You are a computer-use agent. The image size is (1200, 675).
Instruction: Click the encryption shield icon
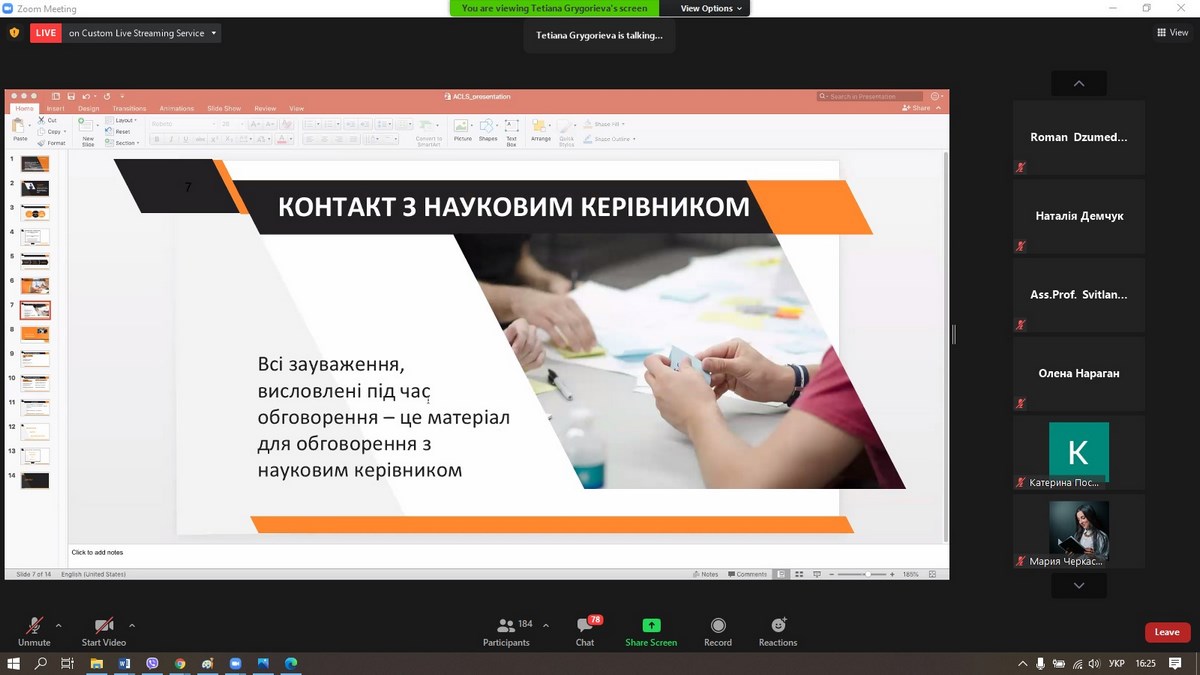(x=14, y=33)
